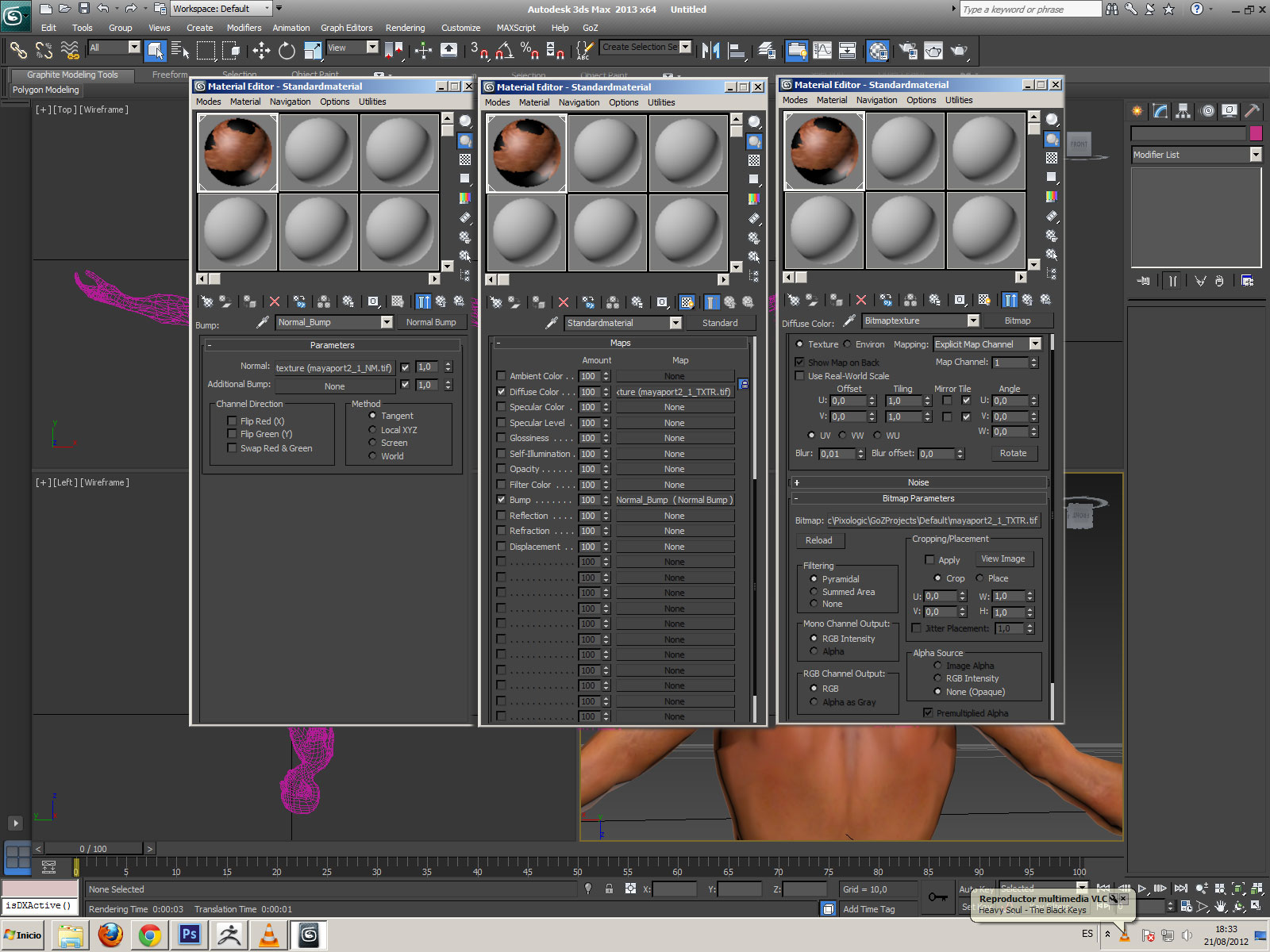Viewport: 1270px width, 952px height.
Task: Enable Flip Red (X) checkbox
Action: [x=232, y=421]
